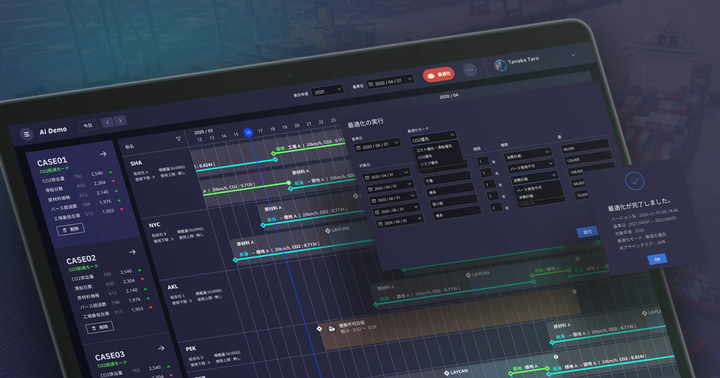Click the next period right arrow
720x378 pixels.
click(x=120, y=121)
